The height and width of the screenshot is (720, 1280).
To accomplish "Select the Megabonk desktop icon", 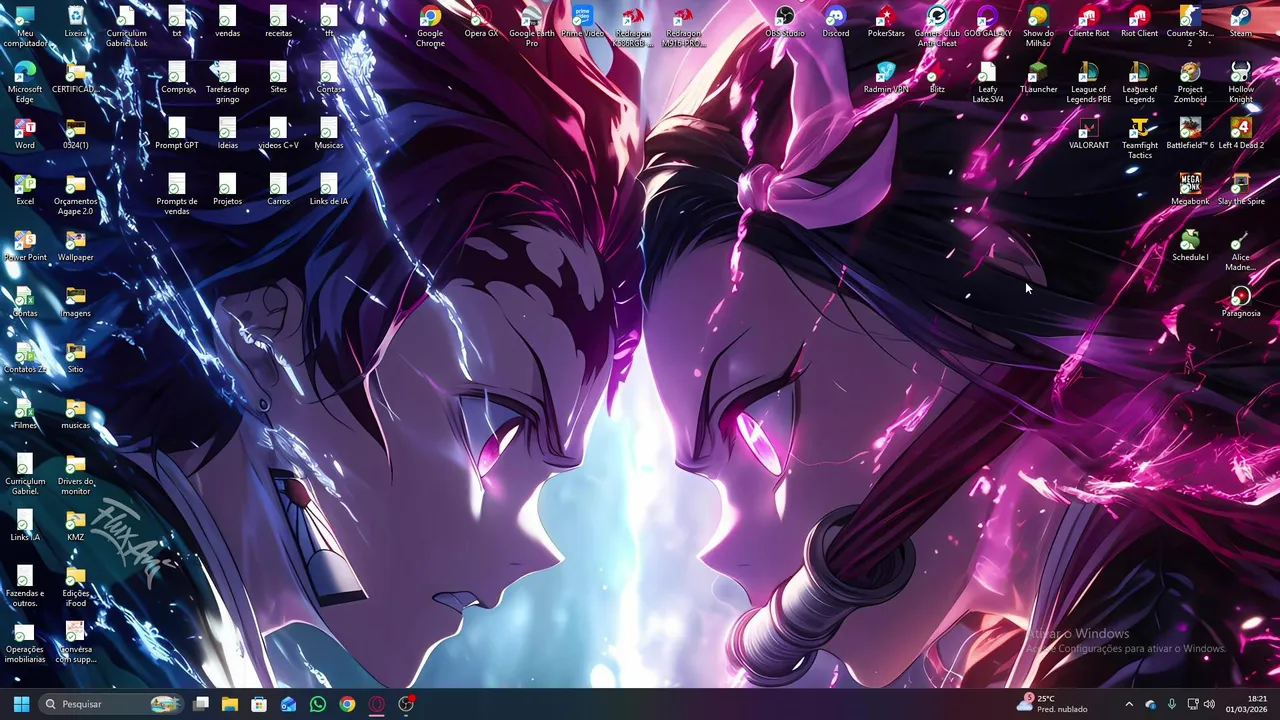I will pyautogui.click(x=1190, y=190).
